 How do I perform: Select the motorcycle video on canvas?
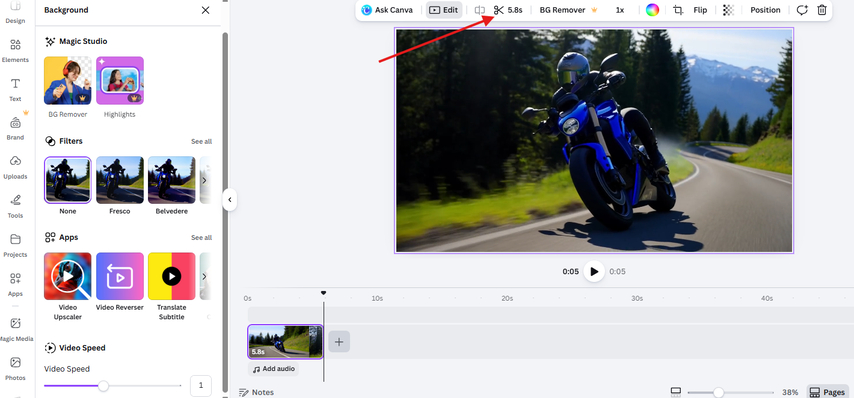point(594,140)
